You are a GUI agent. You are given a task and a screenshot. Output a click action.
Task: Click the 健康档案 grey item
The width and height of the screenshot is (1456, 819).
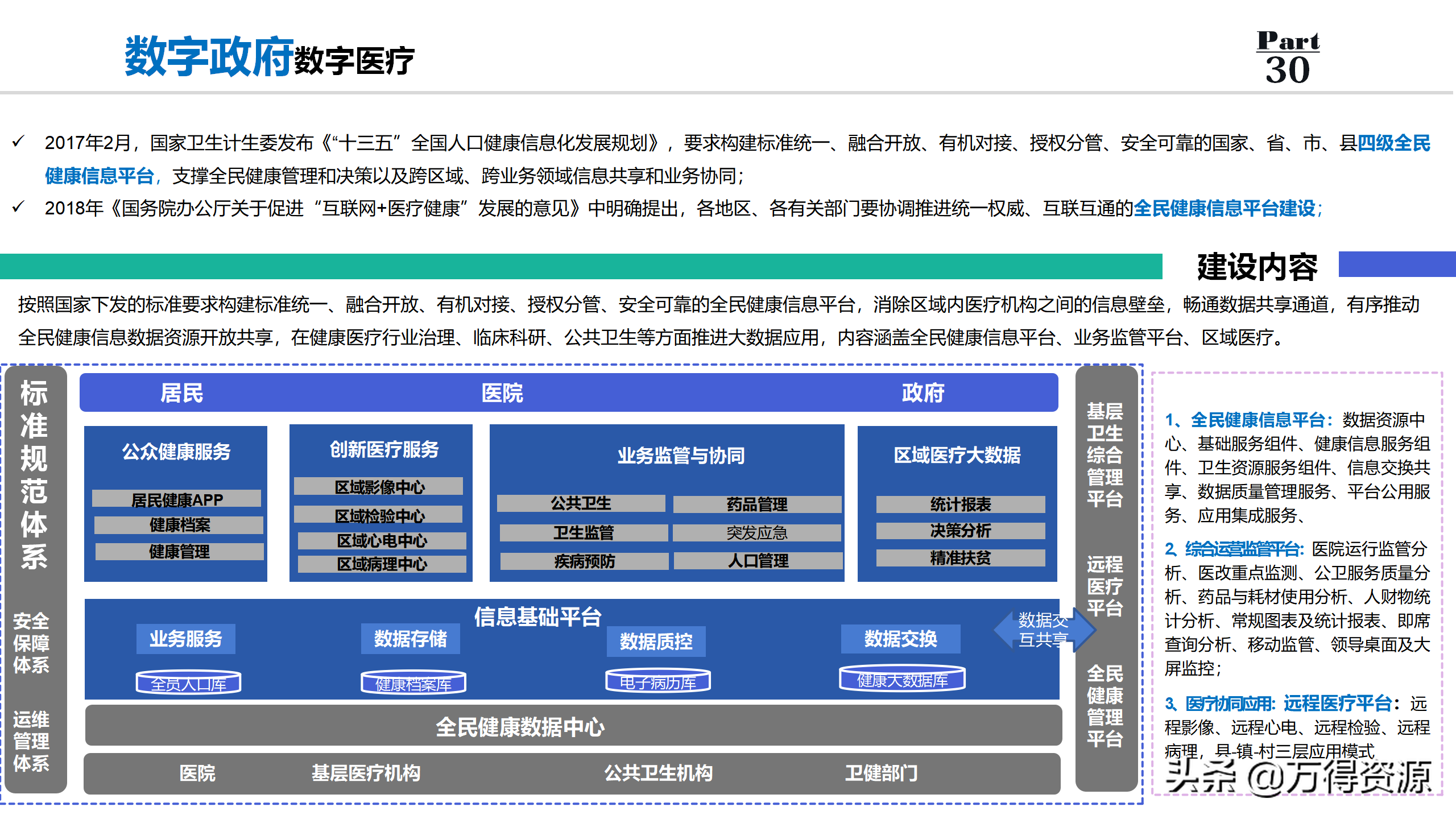pos(179,525)
